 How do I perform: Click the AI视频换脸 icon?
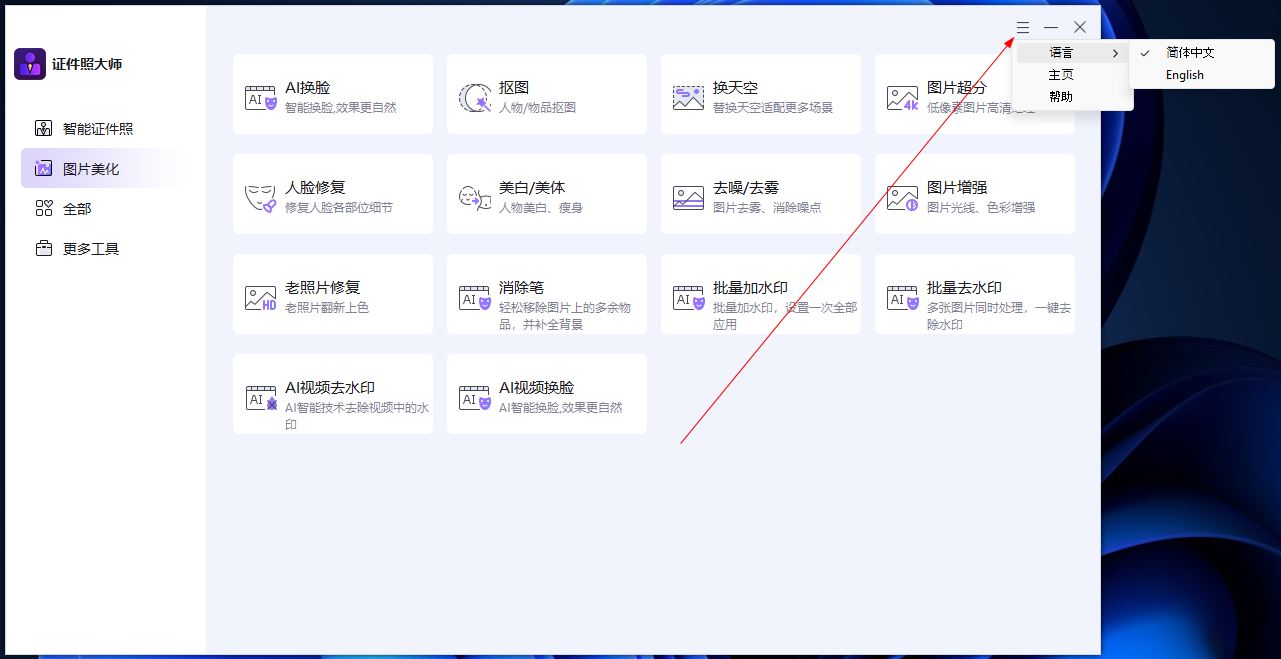coord(475,397)
